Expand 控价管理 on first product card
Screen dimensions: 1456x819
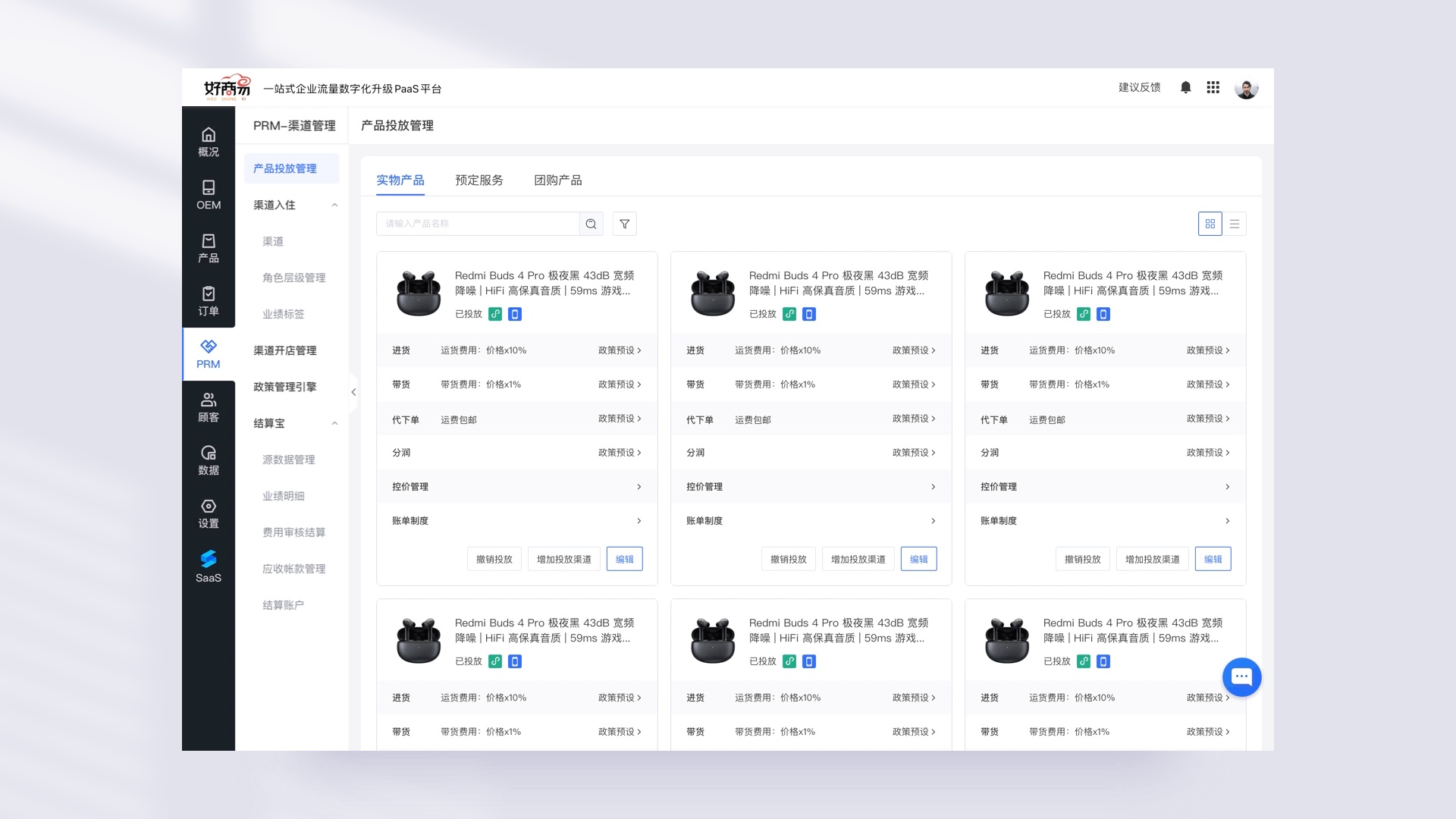point(639,487)
